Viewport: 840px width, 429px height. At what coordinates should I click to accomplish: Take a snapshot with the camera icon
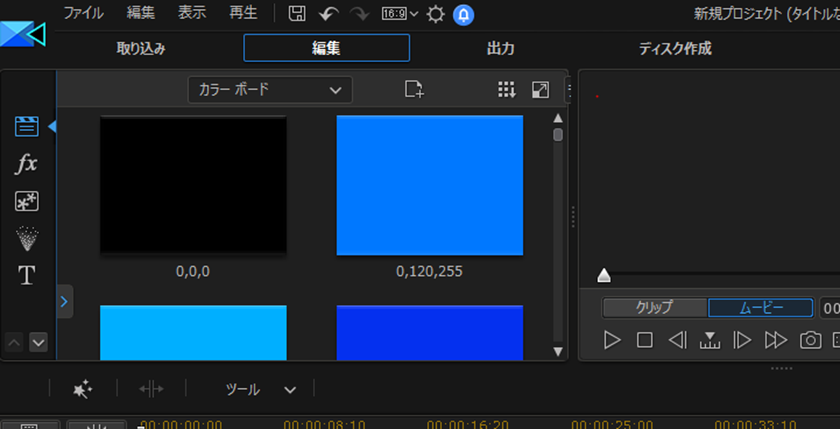coord(810,340)
